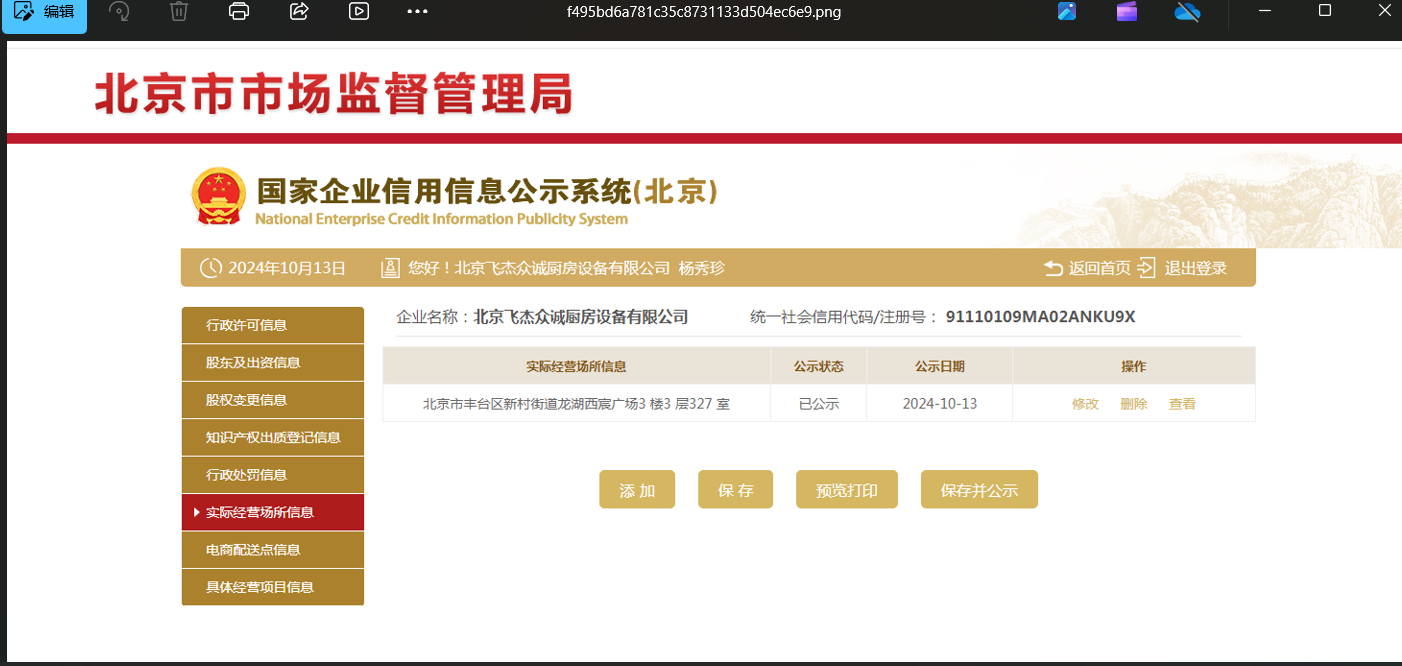The image size is (1402, 666).
Task: Click the OneDrive cloud icon
Action: point(1187,12)
